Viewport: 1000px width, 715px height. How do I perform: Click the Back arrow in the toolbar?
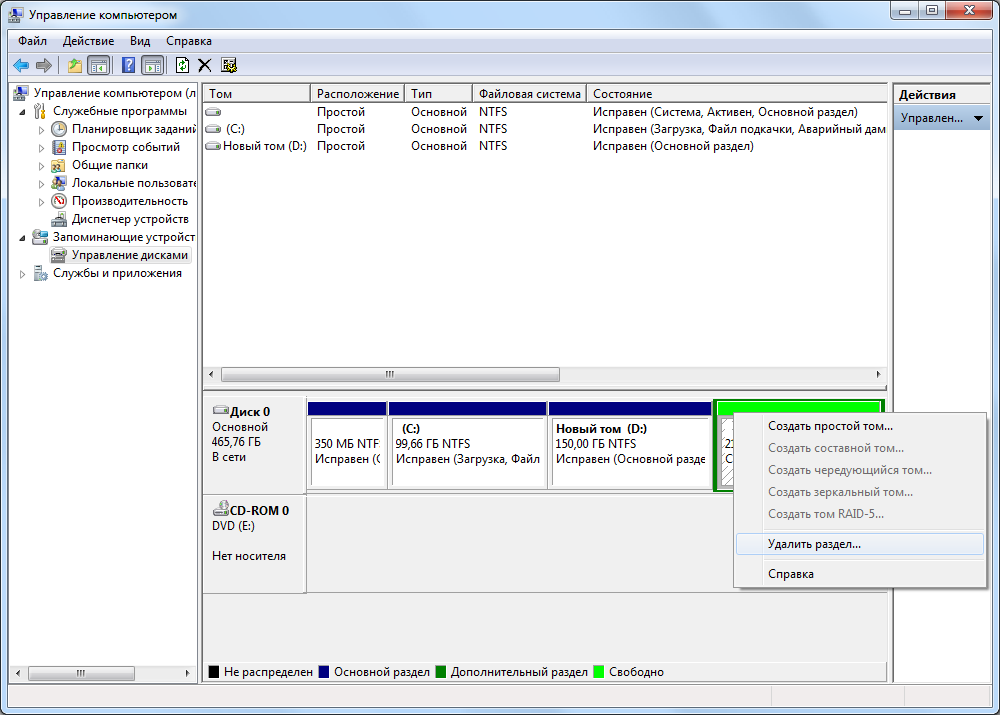coord(20,65)
